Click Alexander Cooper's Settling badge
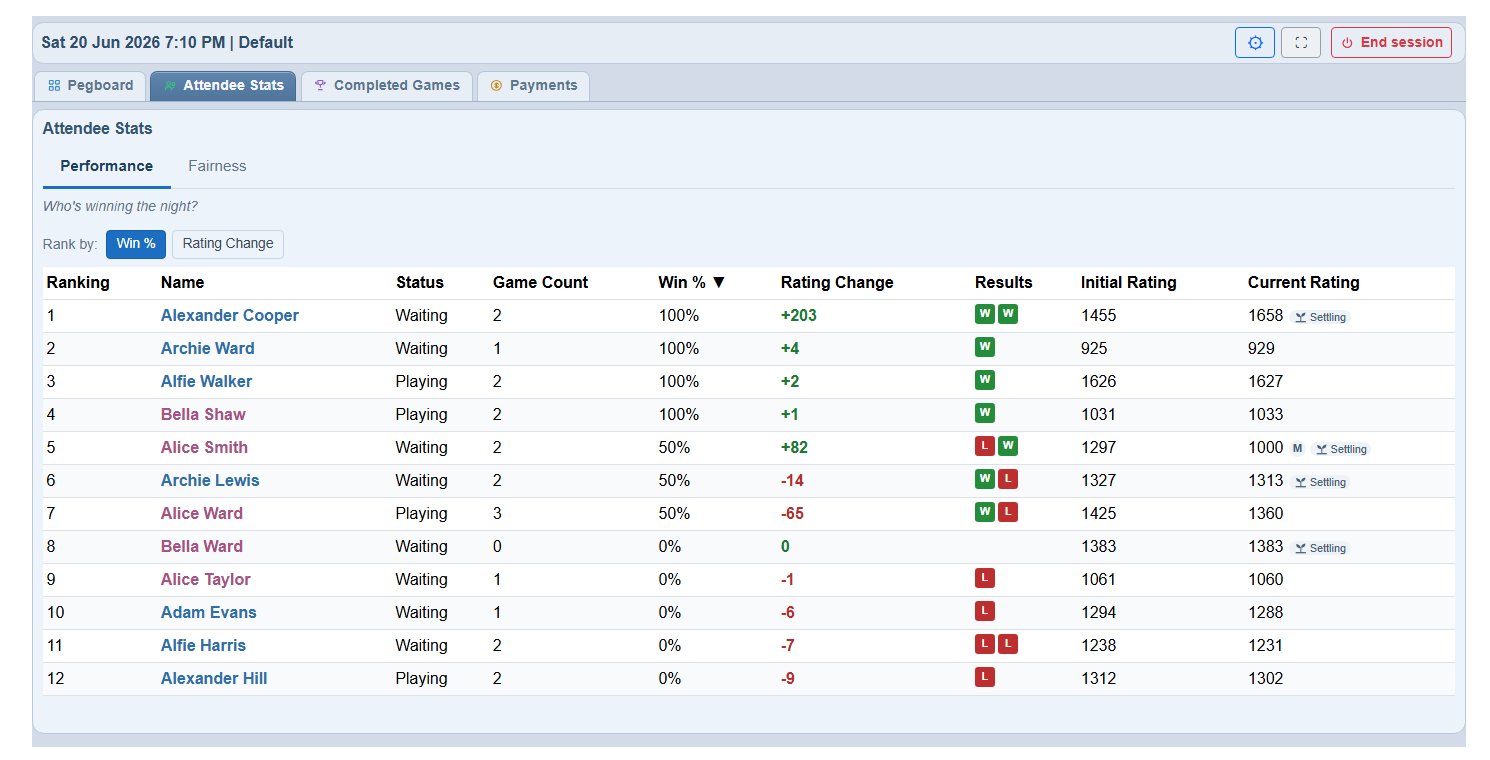The height and width of the screenshot is (760, 1490). pyautogui.click(x=1320, y=317)
